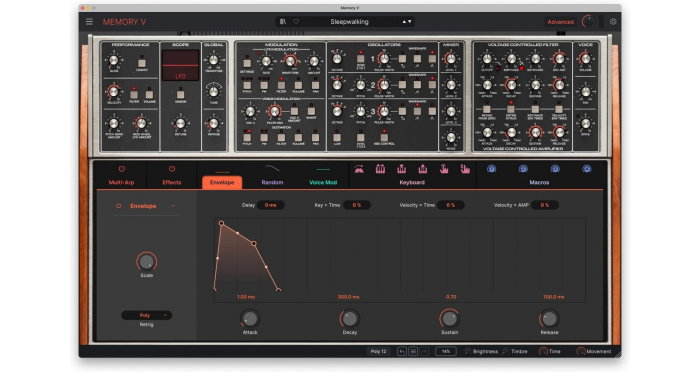Click the Scope LFO display
The height and width of the screenshot is (372, 700).
click(180, 65)
